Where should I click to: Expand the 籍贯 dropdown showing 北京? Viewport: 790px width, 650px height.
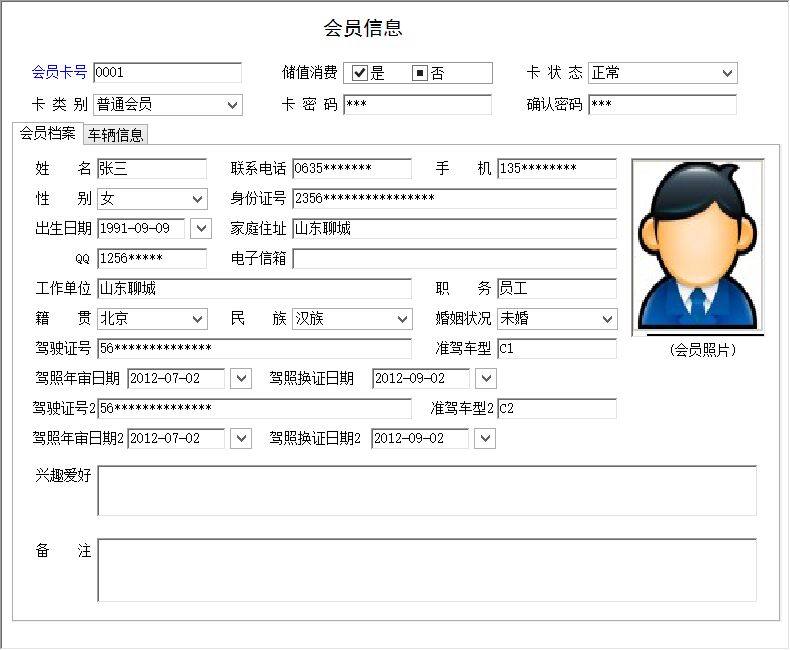click(197, 319)
